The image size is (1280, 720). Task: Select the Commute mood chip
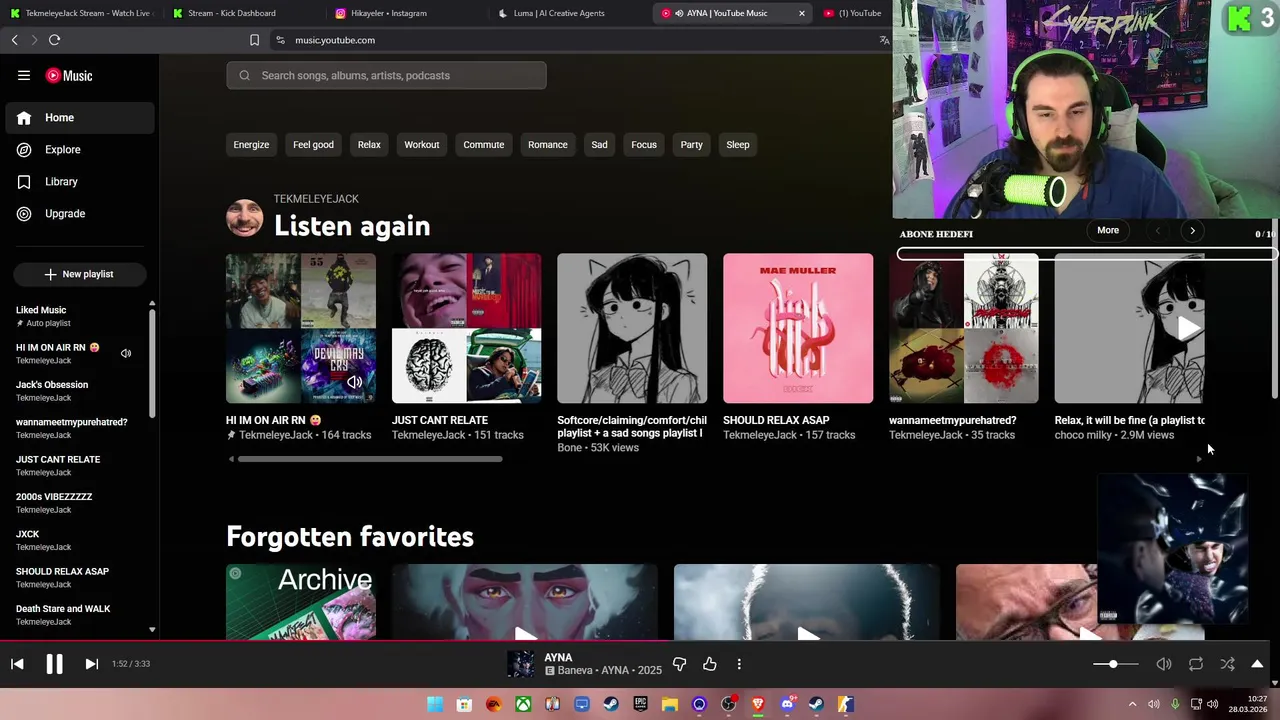484,145
